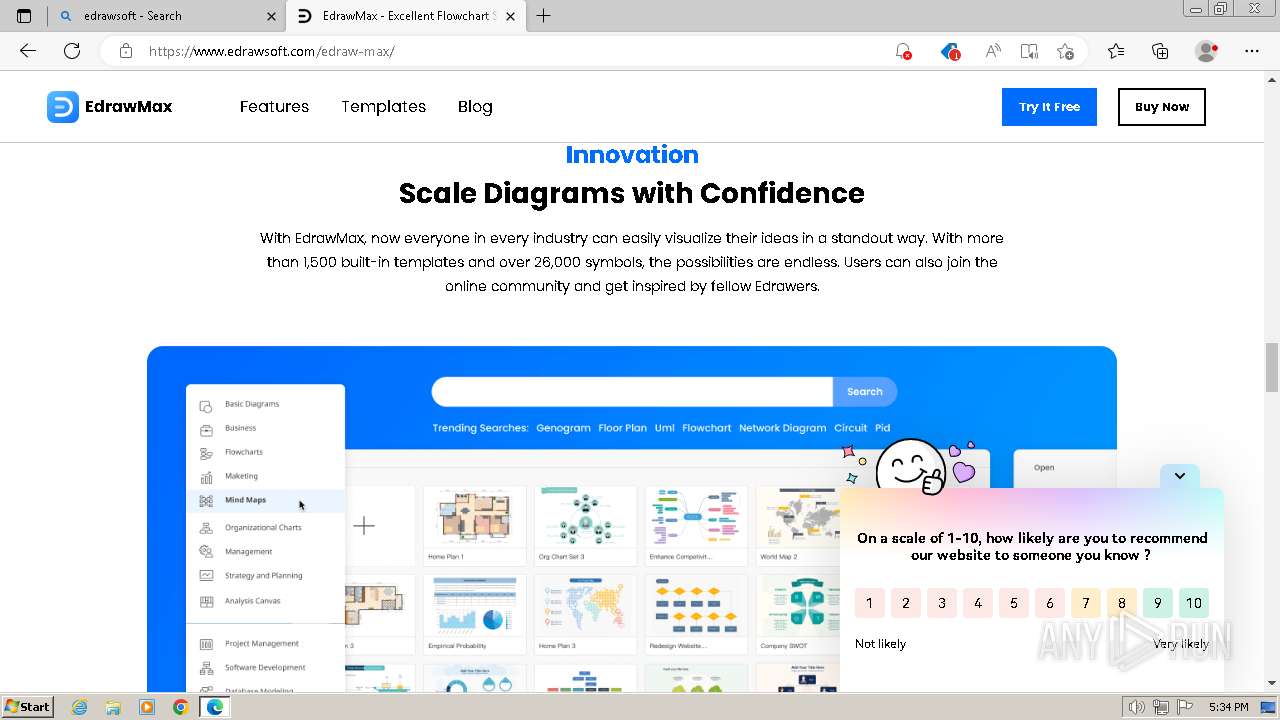Click the template search field in preview
1280x720 pixels.
[x=632, y=392]
